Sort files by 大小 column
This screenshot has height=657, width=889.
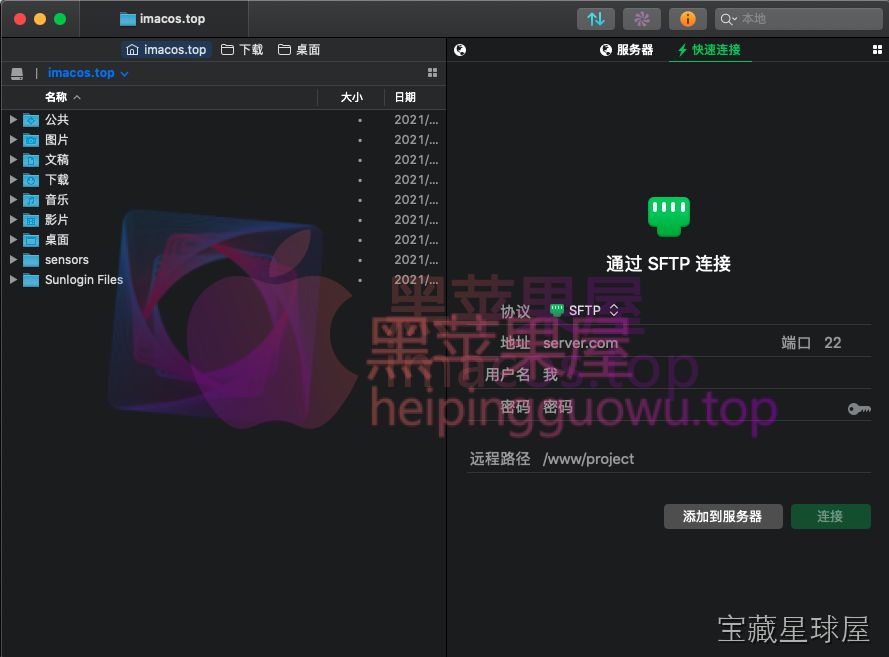pyautogui.click(x=352, y=98)
